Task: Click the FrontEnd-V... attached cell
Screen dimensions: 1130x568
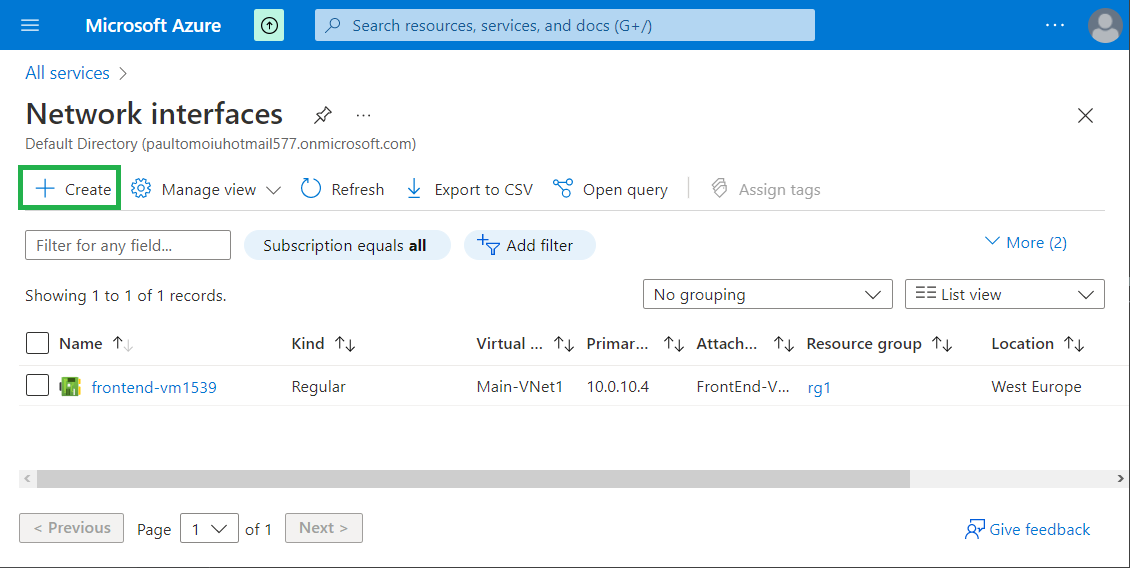Action: click(743, 386)
